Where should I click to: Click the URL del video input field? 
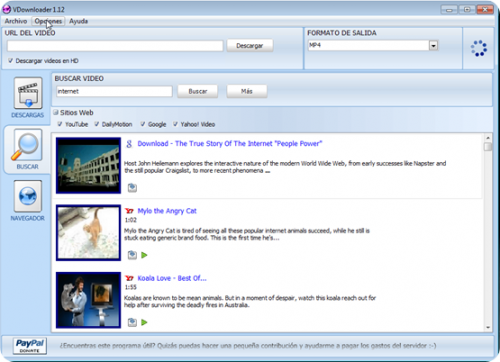tap(115, 46)
